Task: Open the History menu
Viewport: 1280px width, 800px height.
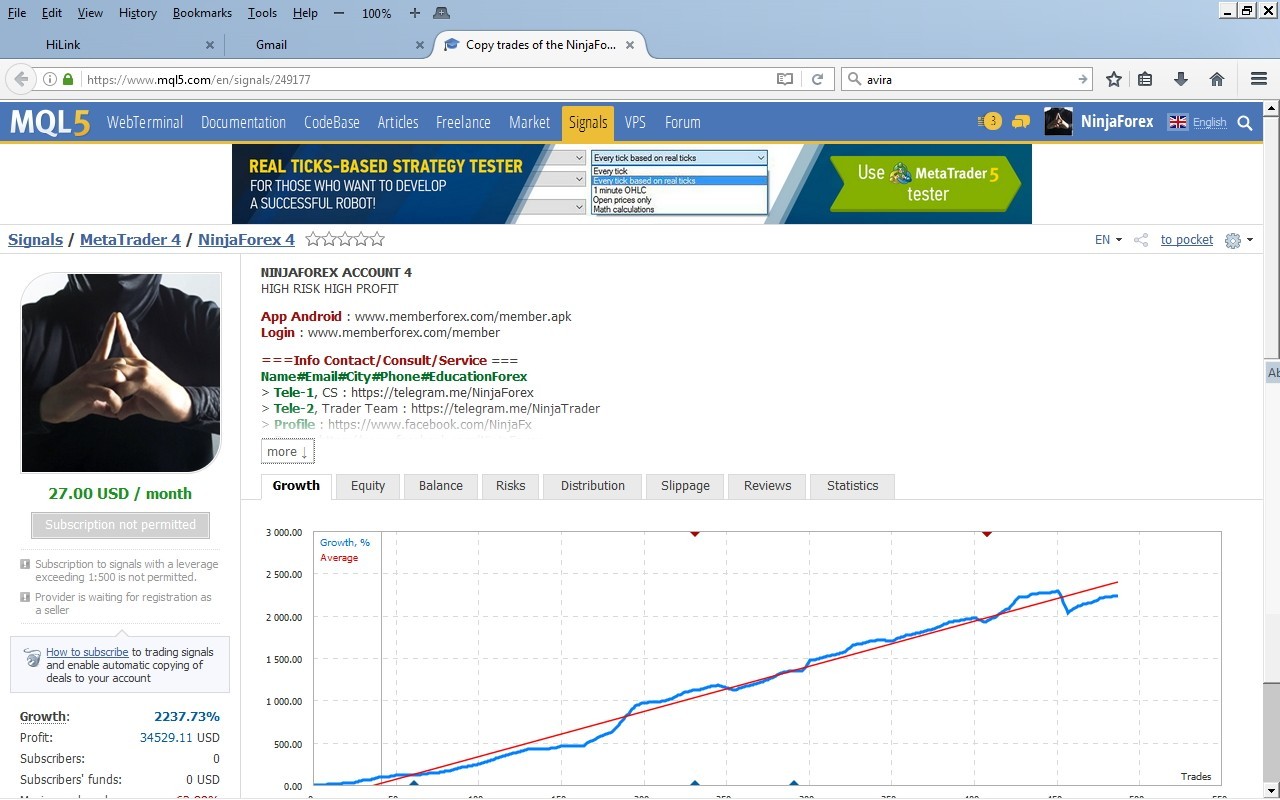Action: point(138,13)
